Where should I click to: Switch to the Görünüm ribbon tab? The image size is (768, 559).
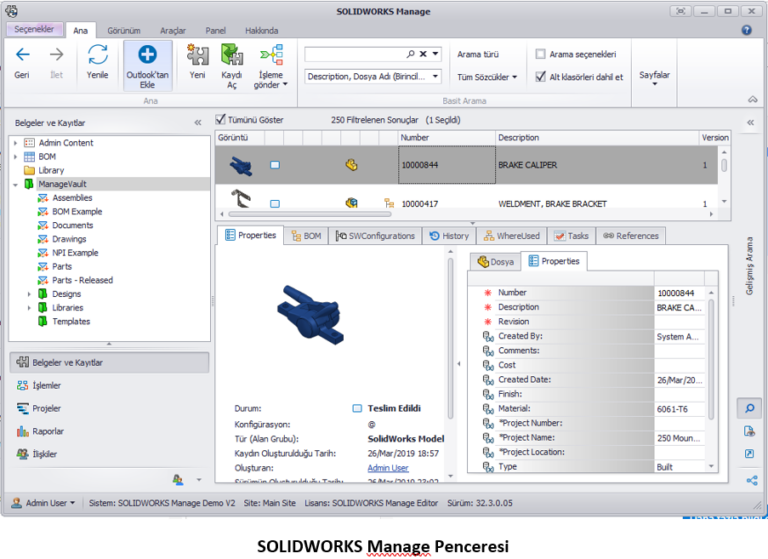tap(123, 31)
